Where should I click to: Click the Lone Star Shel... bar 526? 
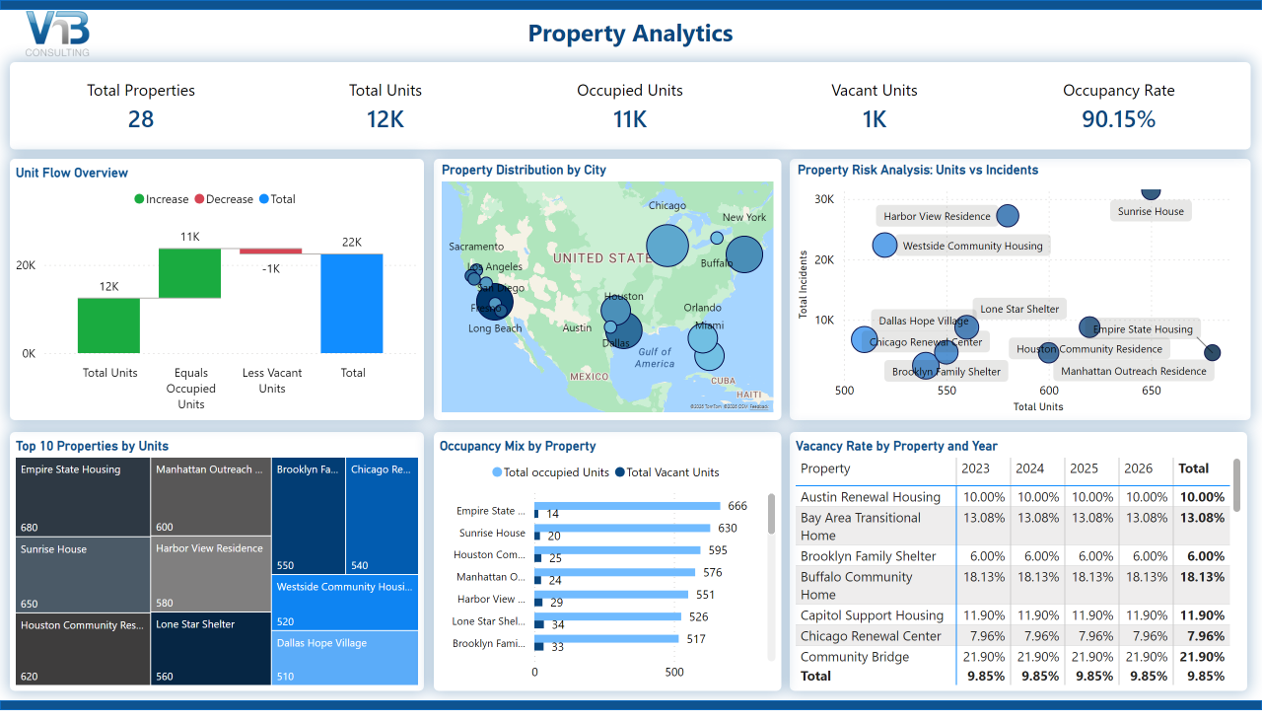608,617
